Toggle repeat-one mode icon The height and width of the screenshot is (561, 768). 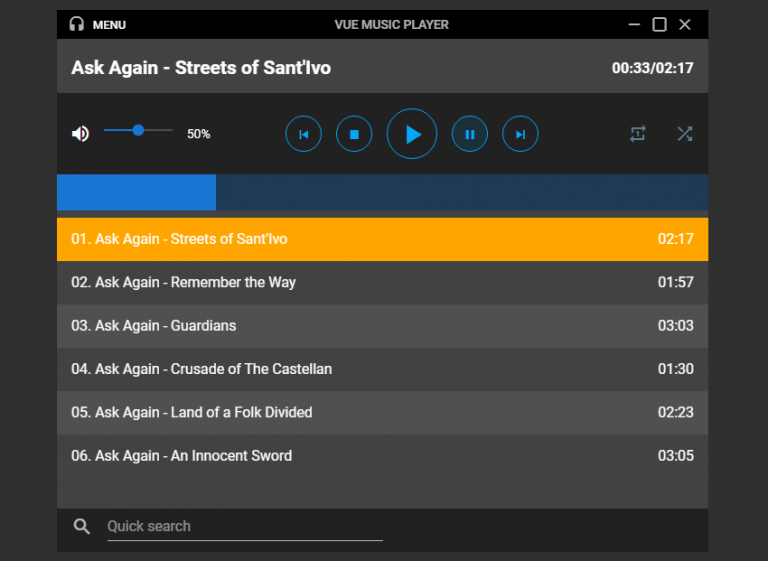638,134
